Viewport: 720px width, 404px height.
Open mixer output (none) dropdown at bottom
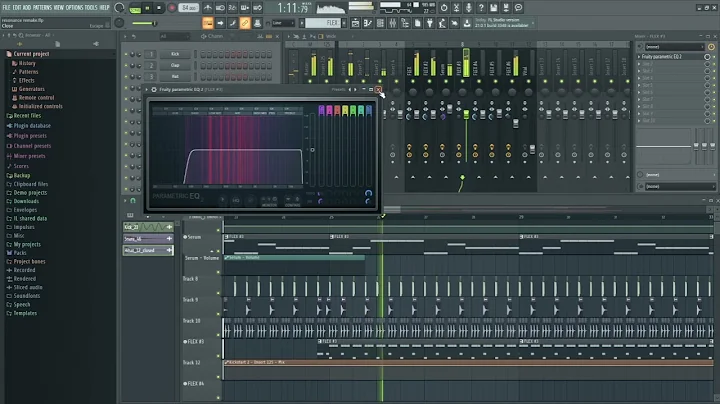[680, 186]
